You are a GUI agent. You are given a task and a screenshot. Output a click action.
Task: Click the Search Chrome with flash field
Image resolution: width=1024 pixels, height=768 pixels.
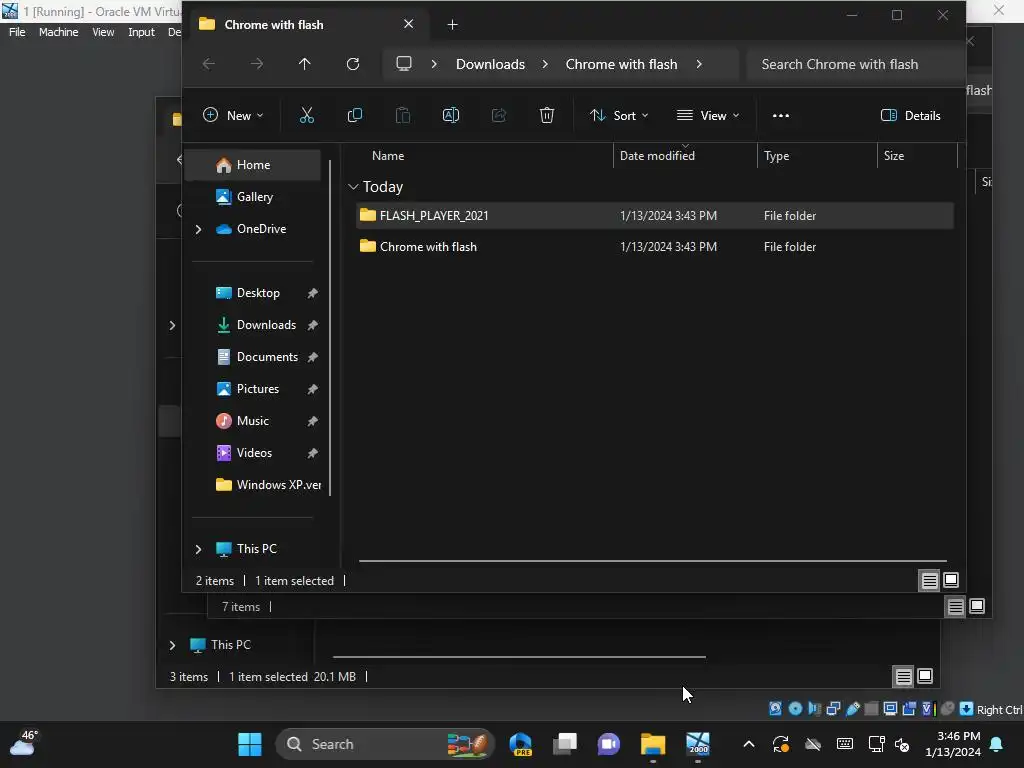tap(856, 64)
